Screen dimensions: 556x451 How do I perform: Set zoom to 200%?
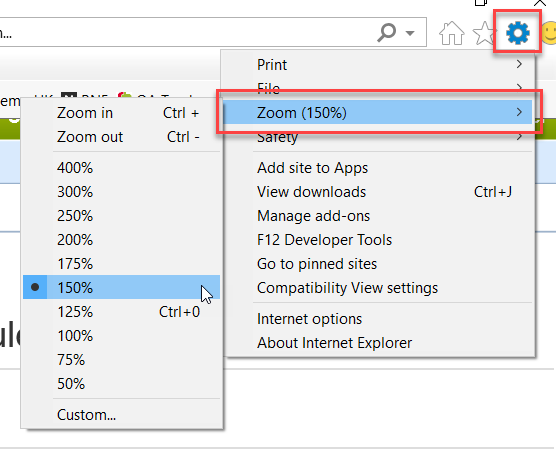pos(122,240)
